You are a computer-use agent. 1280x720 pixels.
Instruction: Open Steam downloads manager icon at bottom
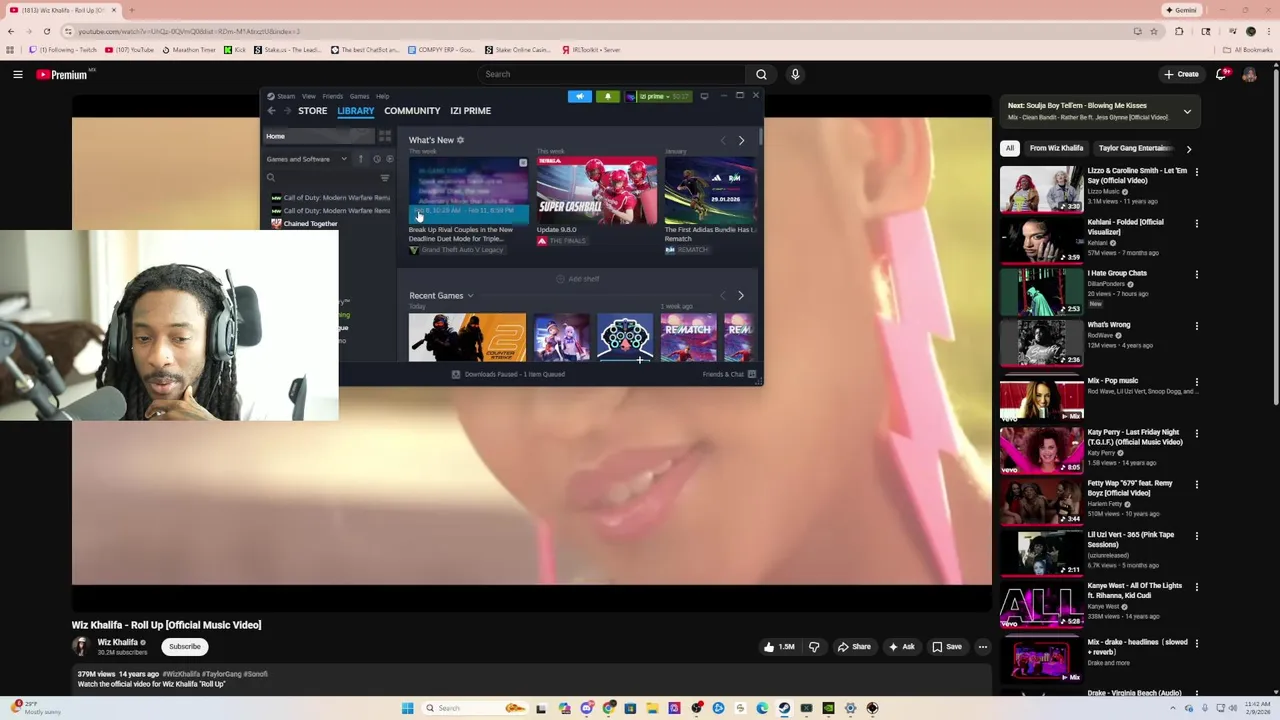(456, 374)
